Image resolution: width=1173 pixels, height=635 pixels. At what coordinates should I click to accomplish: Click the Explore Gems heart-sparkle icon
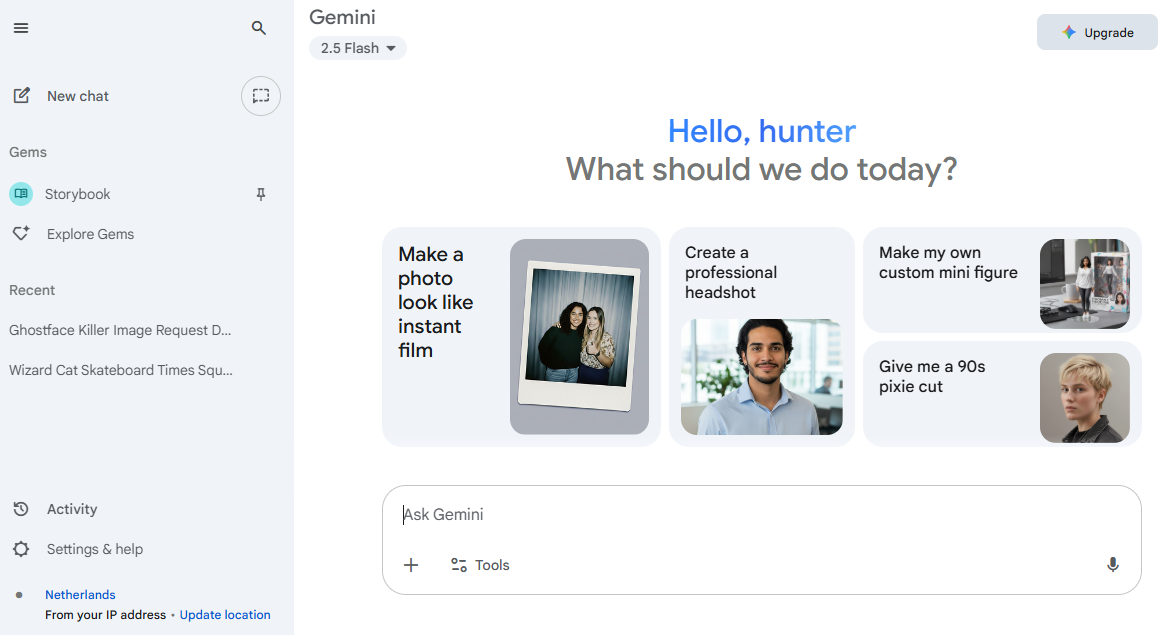click(x=21, y=233)
